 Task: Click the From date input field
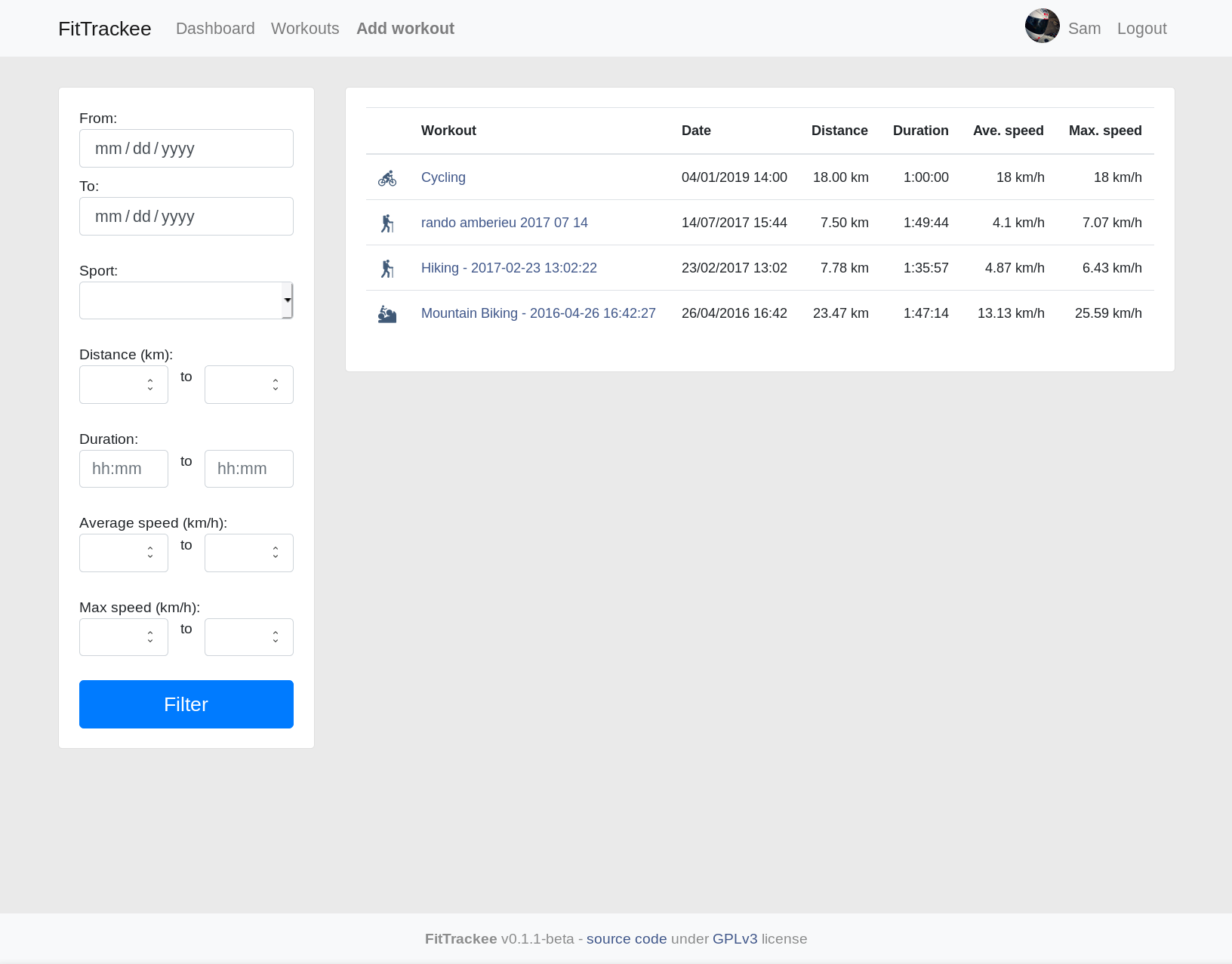186,149
